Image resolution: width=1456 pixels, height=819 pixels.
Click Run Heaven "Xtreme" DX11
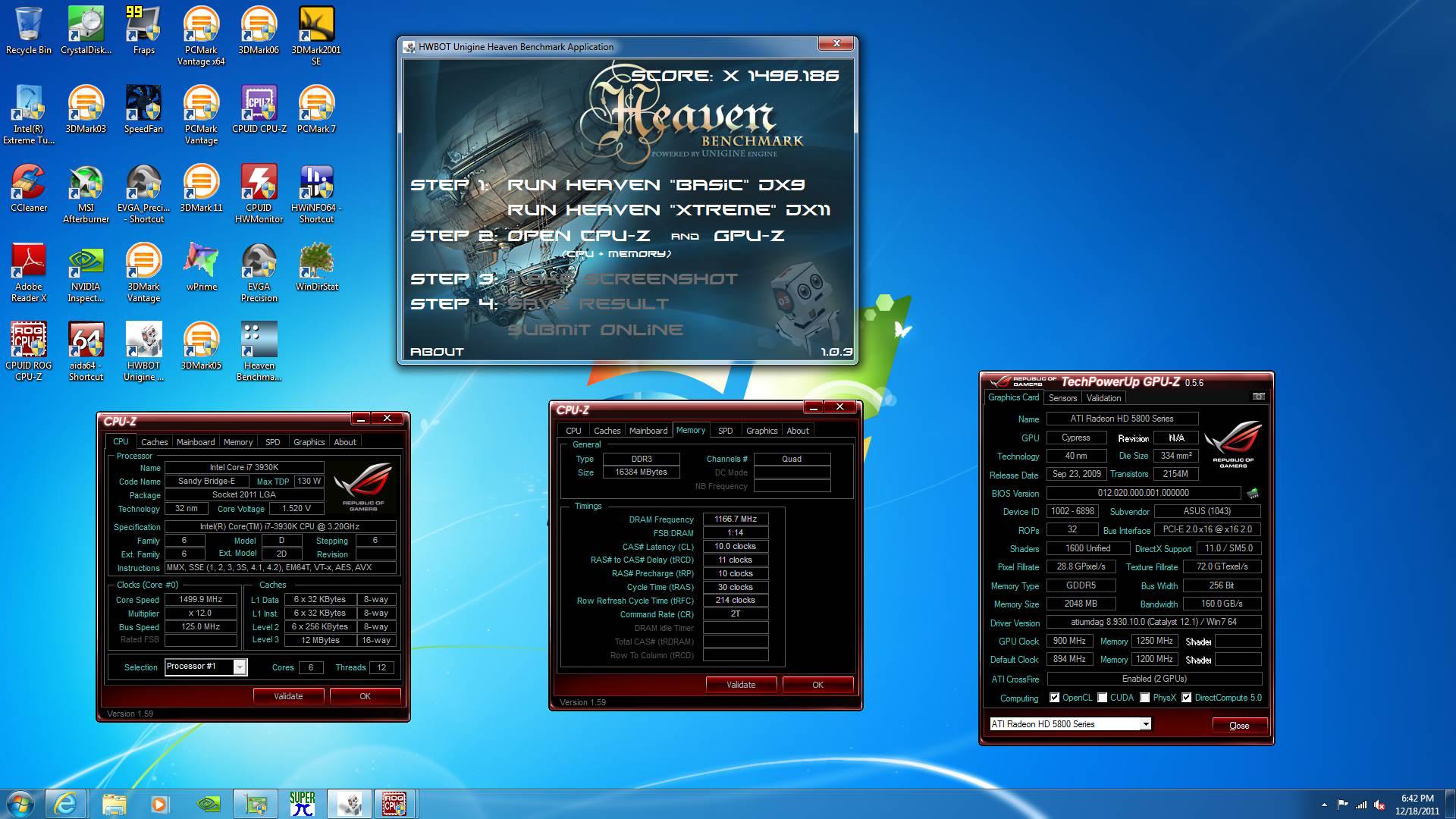tap(669, 210)
